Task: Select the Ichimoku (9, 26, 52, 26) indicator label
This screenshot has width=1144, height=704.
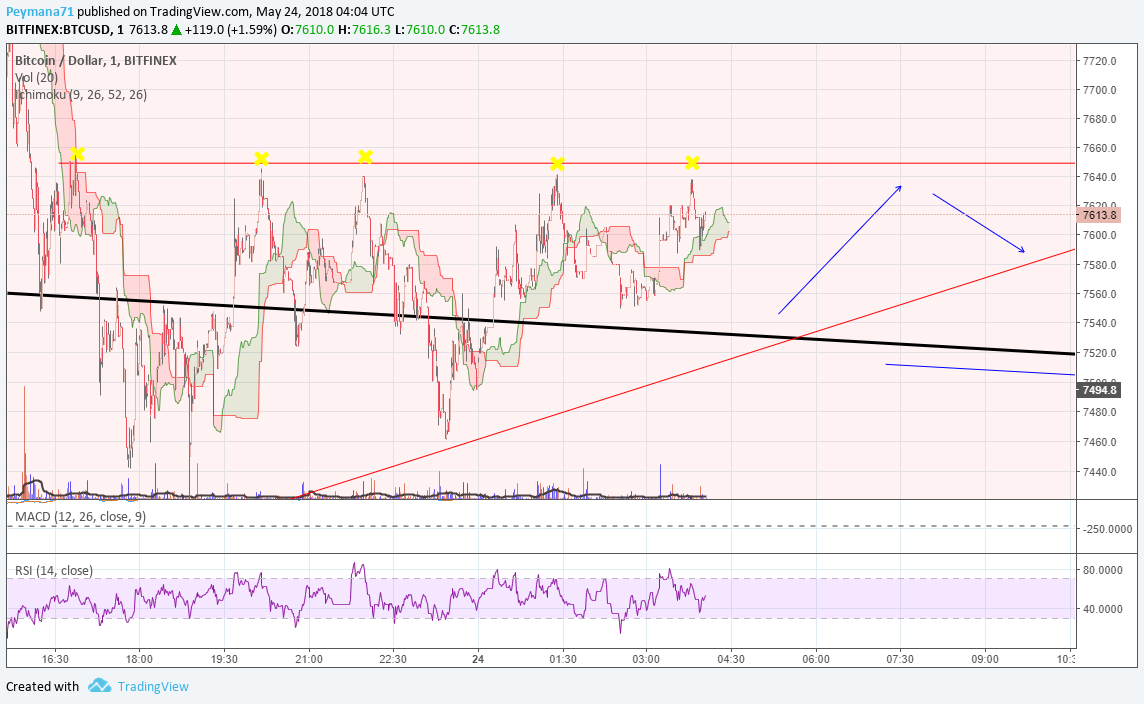Action: click(81, 94)
